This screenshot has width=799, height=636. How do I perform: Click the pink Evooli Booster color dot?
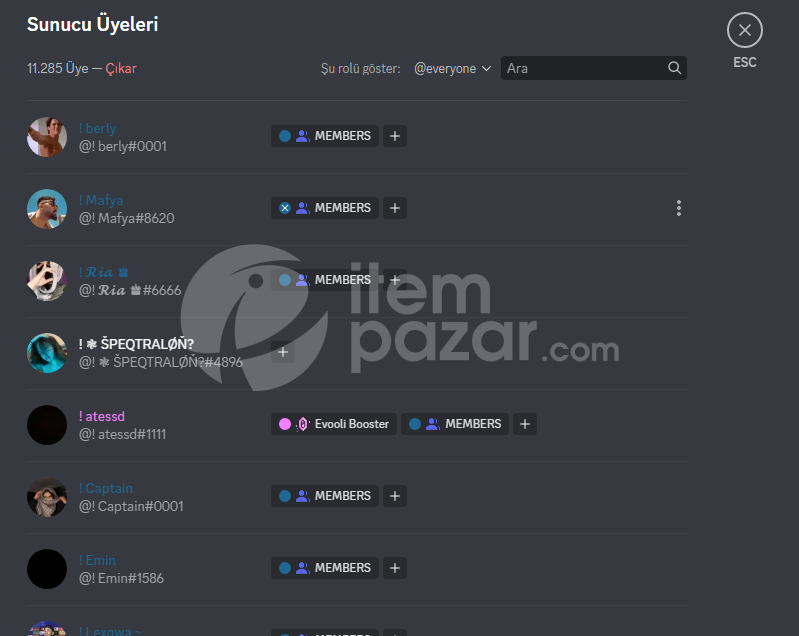point(285,424)
